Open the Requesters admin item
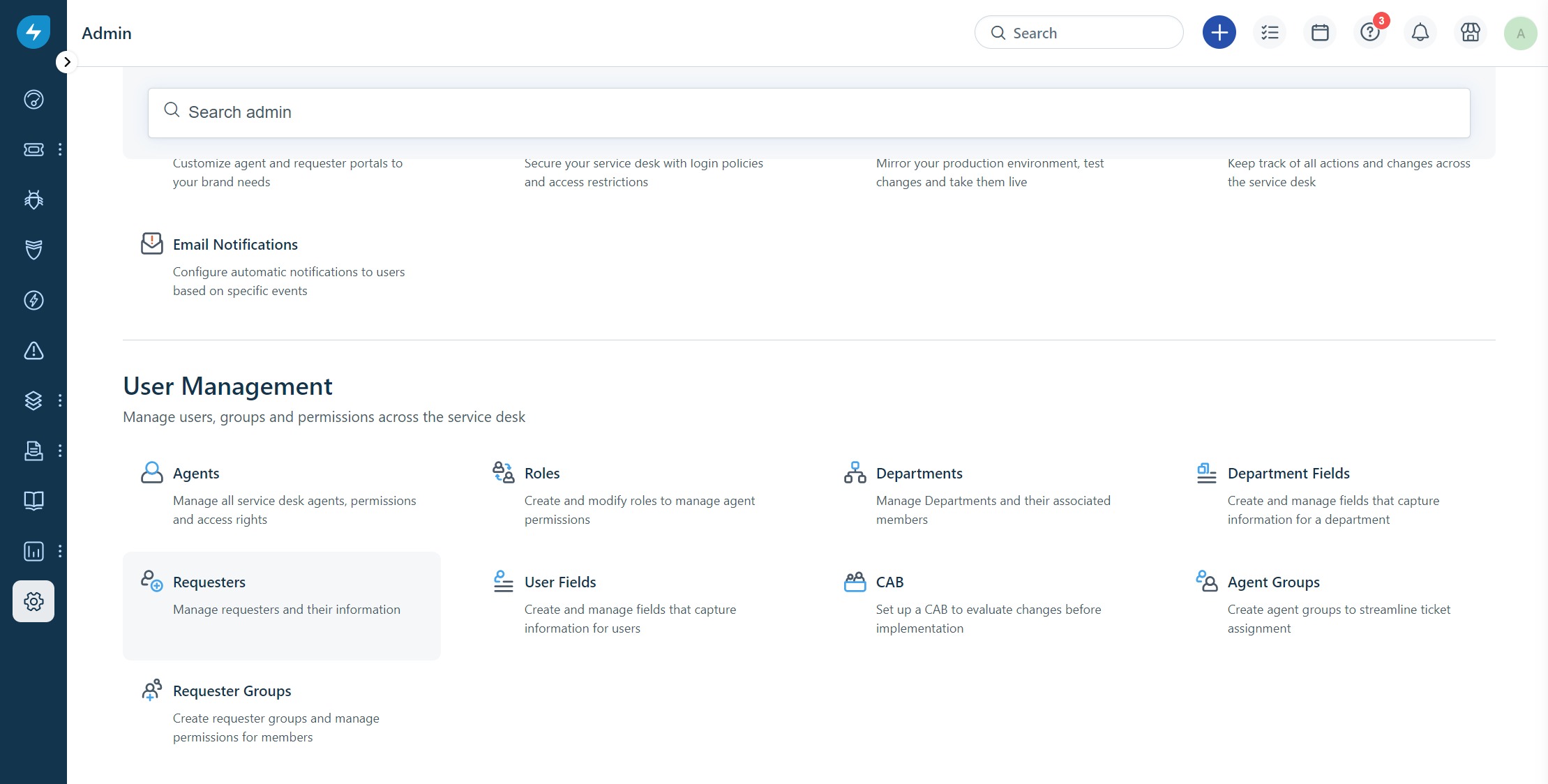Viewport: 1548px width, 784px height. (x=209, y=582)
